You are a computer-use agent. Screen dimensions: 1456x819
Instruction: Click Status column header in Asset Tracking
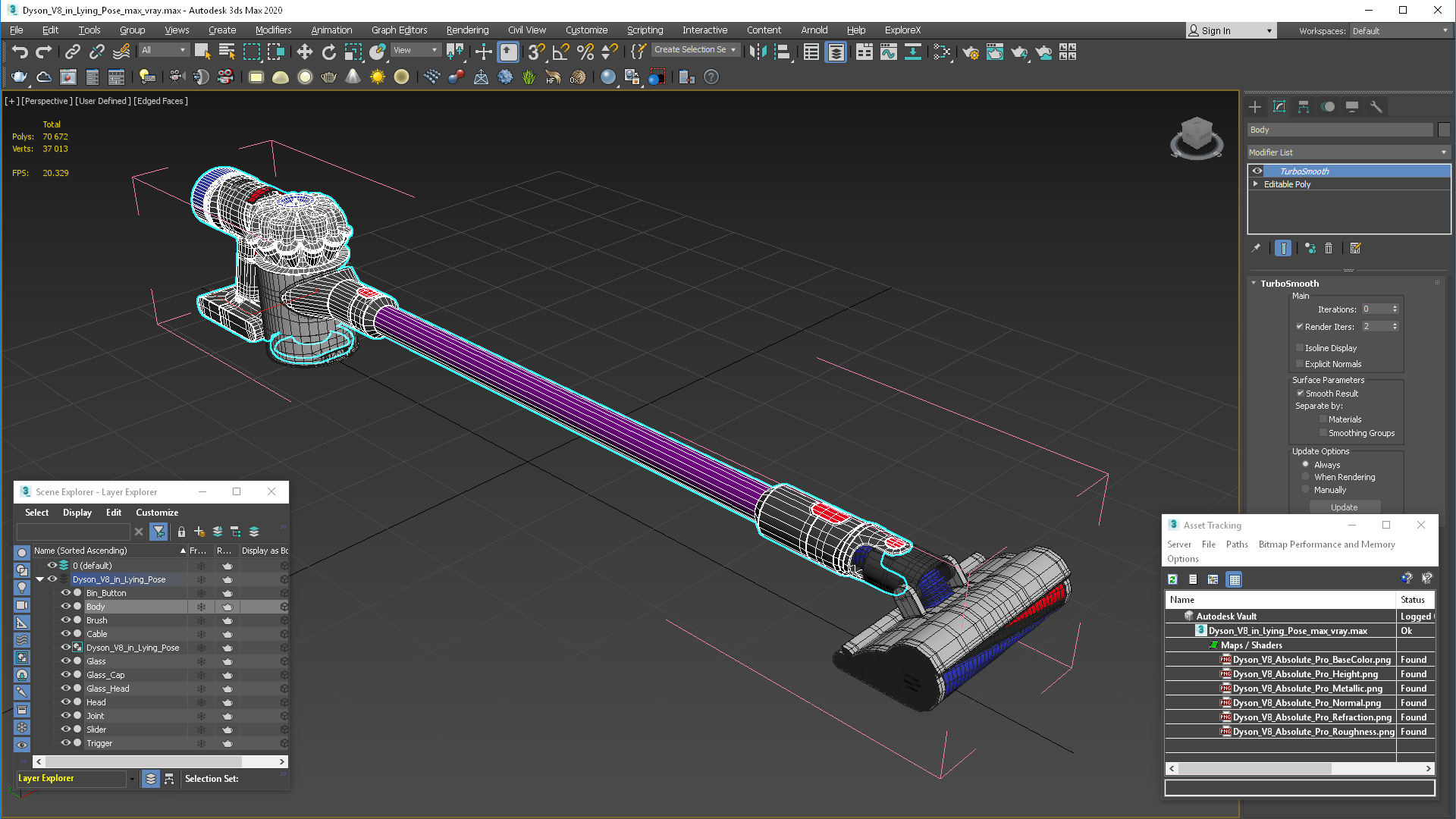pos(1415,600)
